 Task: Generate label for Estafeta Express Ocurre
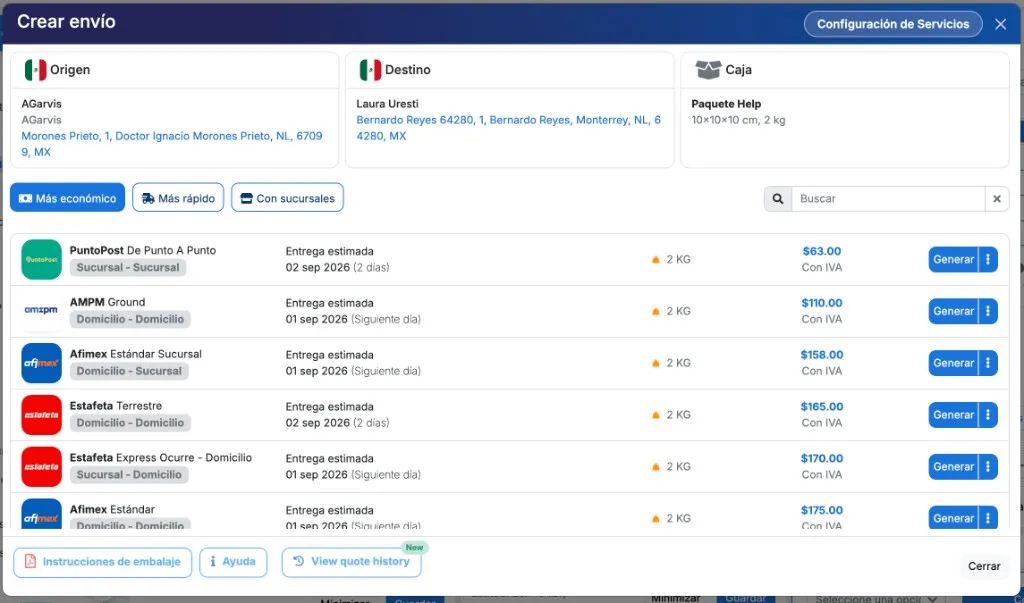(953, 466)
